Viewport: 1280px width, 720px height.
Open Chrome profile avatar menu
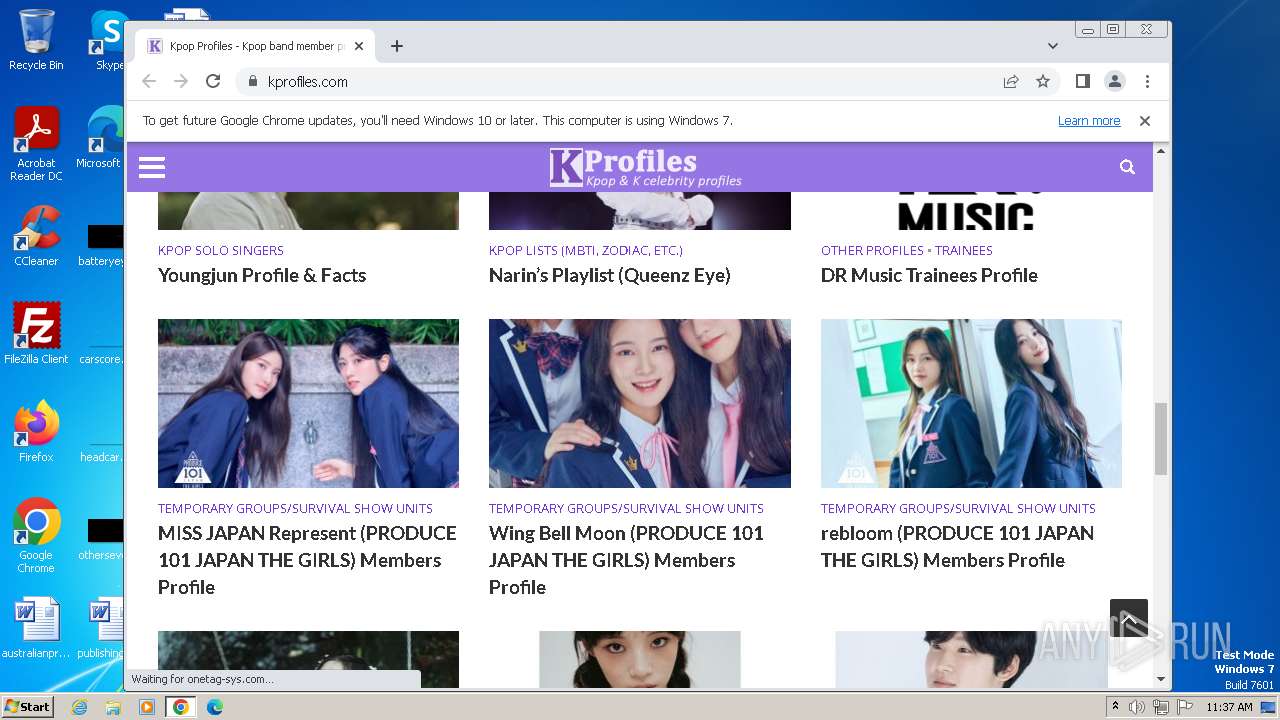tap(1115, 82)
